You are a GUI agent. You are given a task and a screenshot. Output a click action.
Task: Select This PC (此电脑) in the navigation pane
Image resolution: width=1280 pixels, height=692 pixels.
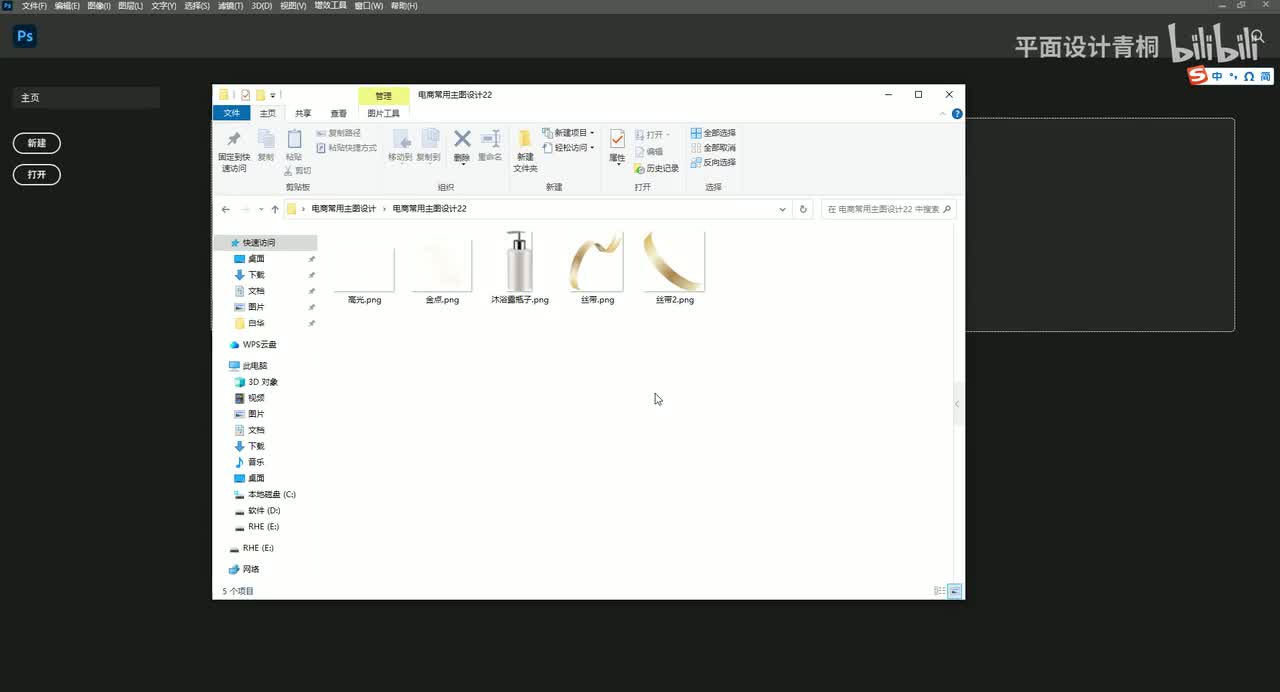tap(254, 366)
